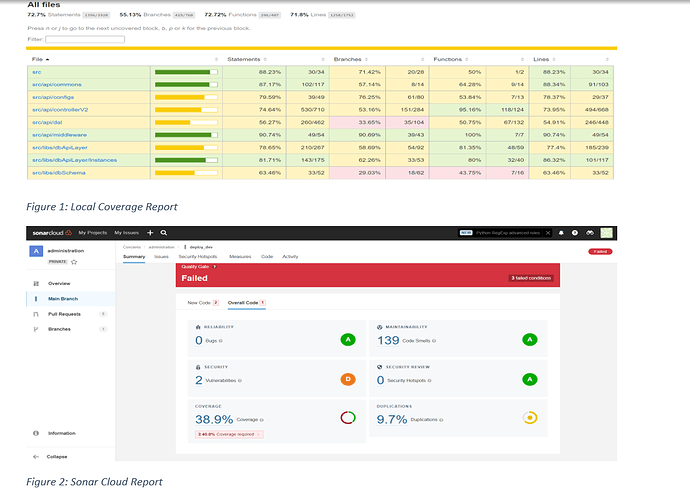This screenshot has width=690, height=488.
Task: Switch to the Issues tab
Action: [161, 257]
